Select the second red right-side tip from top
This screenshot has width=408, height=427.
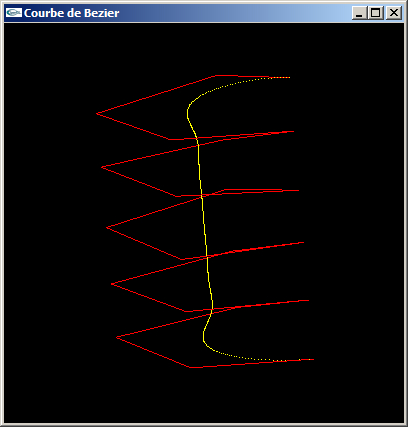pyautogui.click(x=293, y=131)
